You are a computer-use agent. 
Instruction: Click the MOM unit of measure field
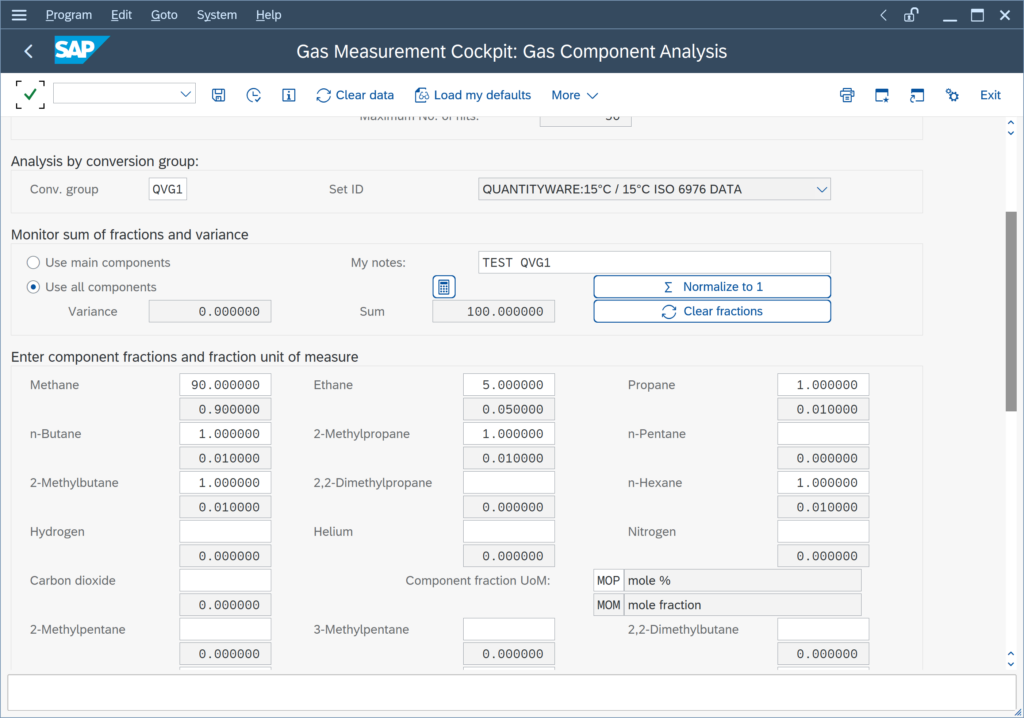click(x=609, y=605)
